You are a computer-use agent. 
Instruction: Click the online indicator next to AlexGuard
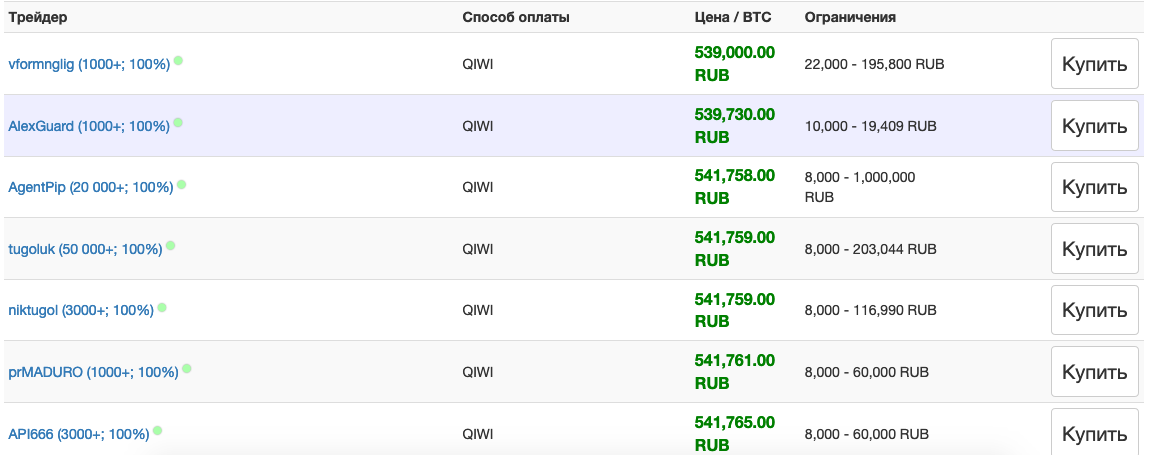[178, 123]
